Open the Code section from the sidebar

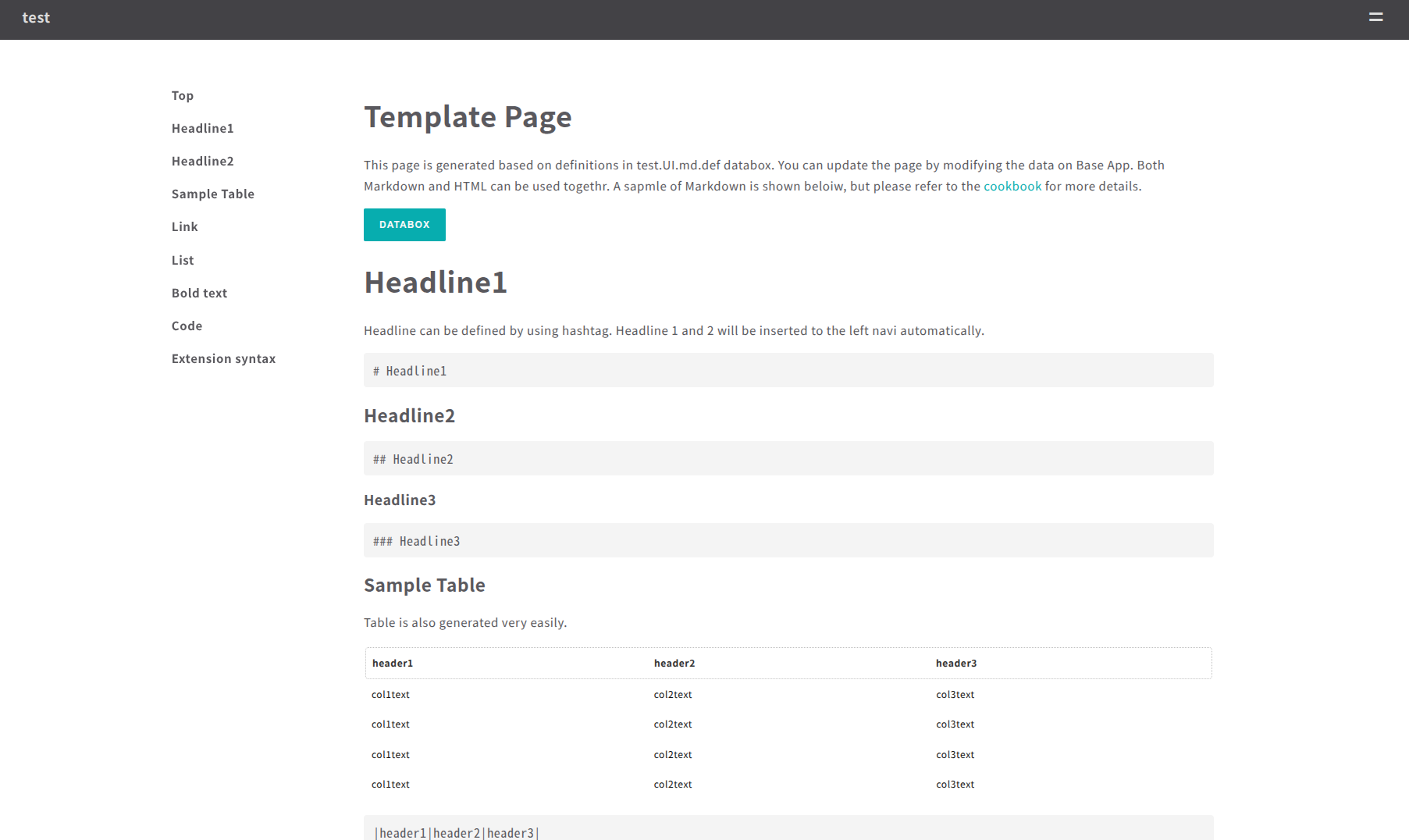point(187,326)
